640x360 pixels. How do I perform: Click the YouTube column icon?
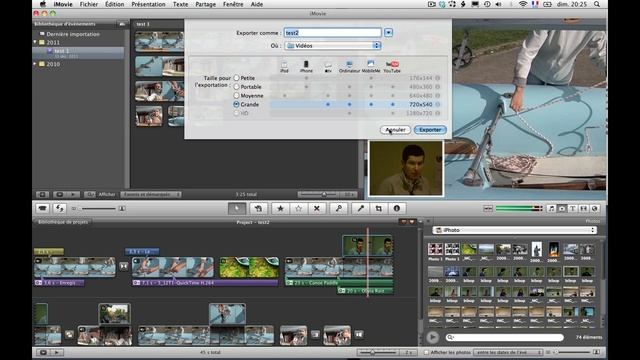pos(392,64)
